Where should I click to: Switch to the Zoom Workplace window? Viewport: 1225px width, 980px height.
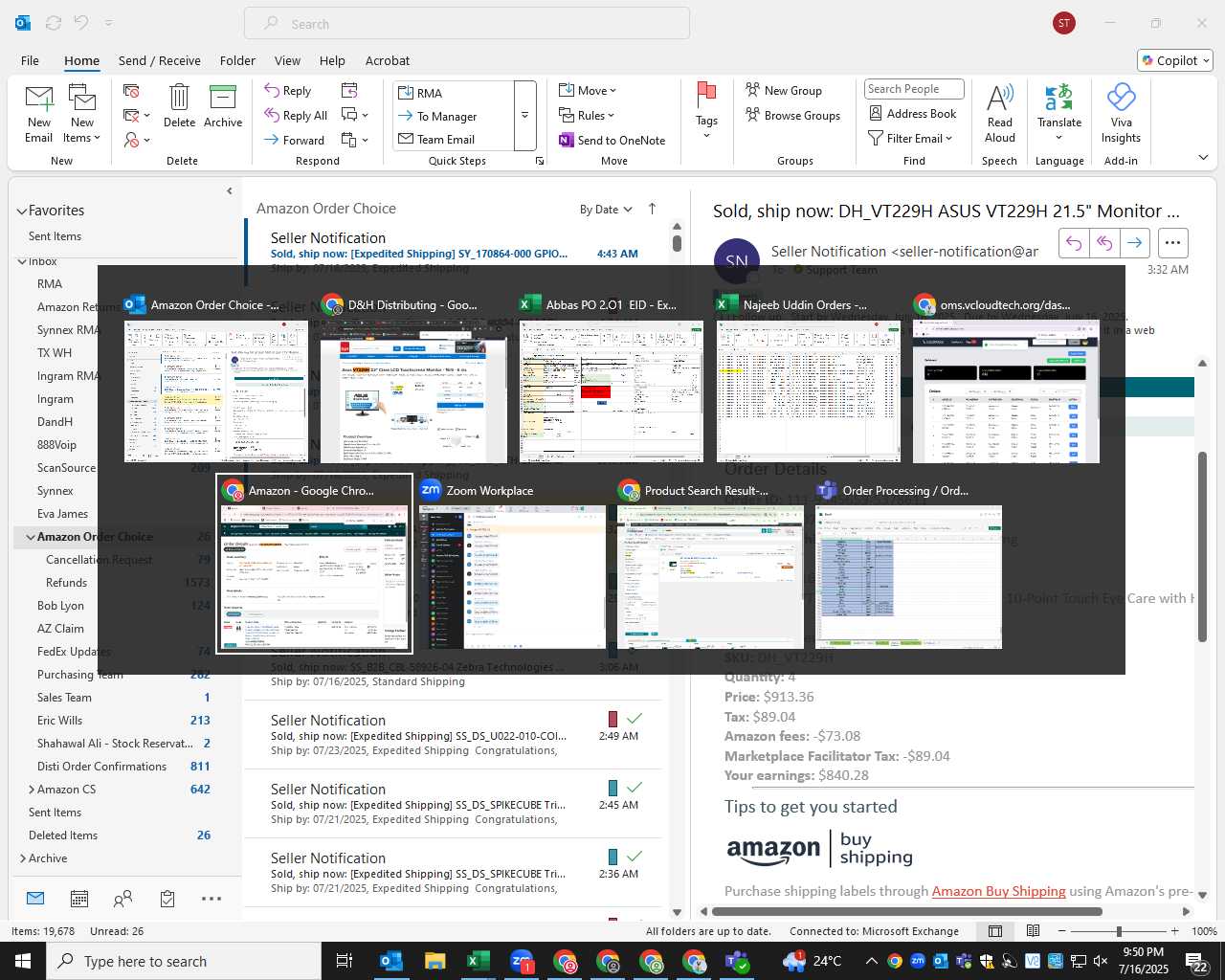pos(512,565)
